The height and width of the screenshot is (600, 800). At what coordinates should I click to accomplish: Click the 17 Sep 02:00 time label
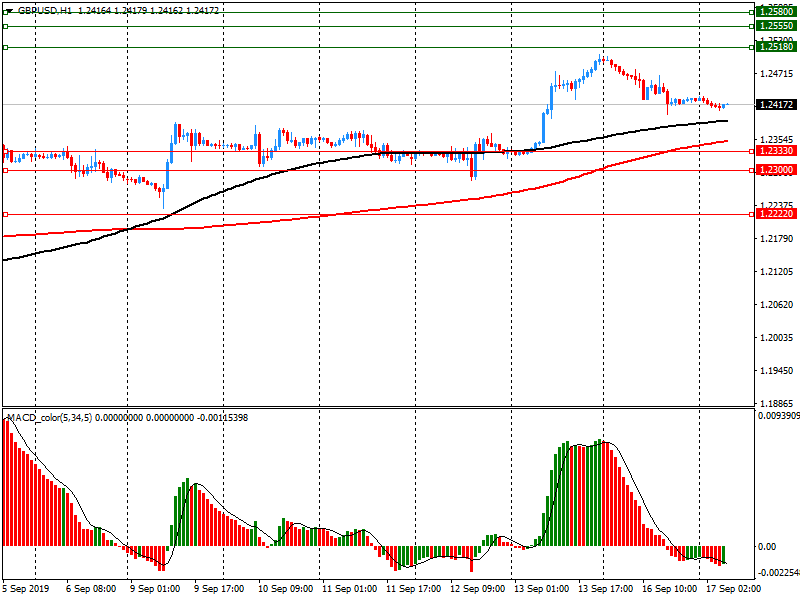coord(734,589)
